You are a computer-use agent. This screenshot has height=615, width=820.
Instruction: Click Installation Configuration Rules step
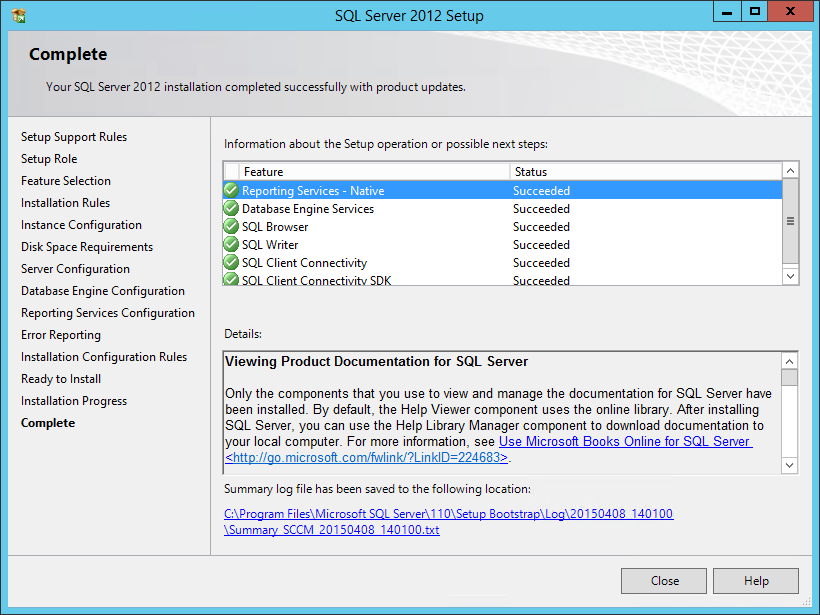click(104, 357)
